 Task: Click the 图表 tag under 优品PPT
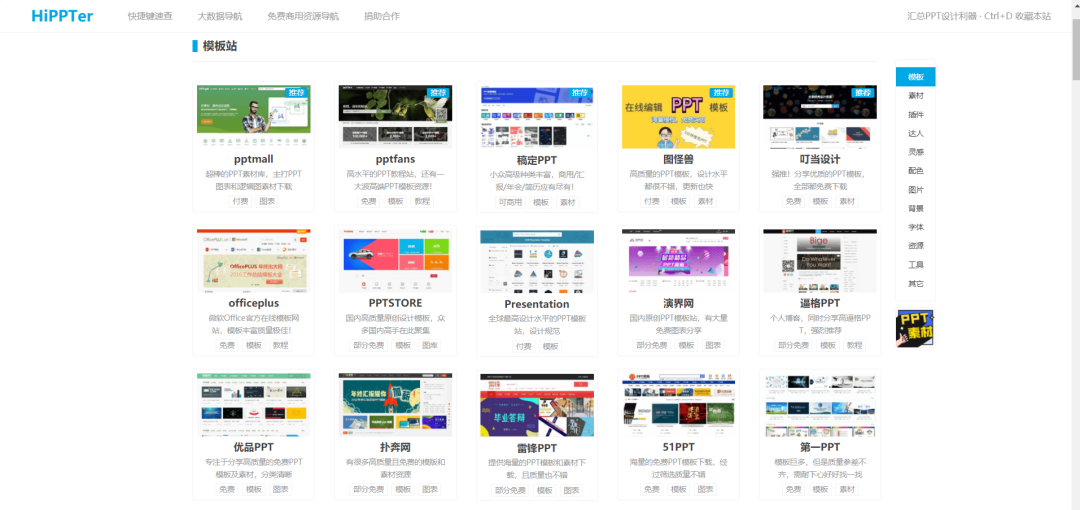(280, 489)
